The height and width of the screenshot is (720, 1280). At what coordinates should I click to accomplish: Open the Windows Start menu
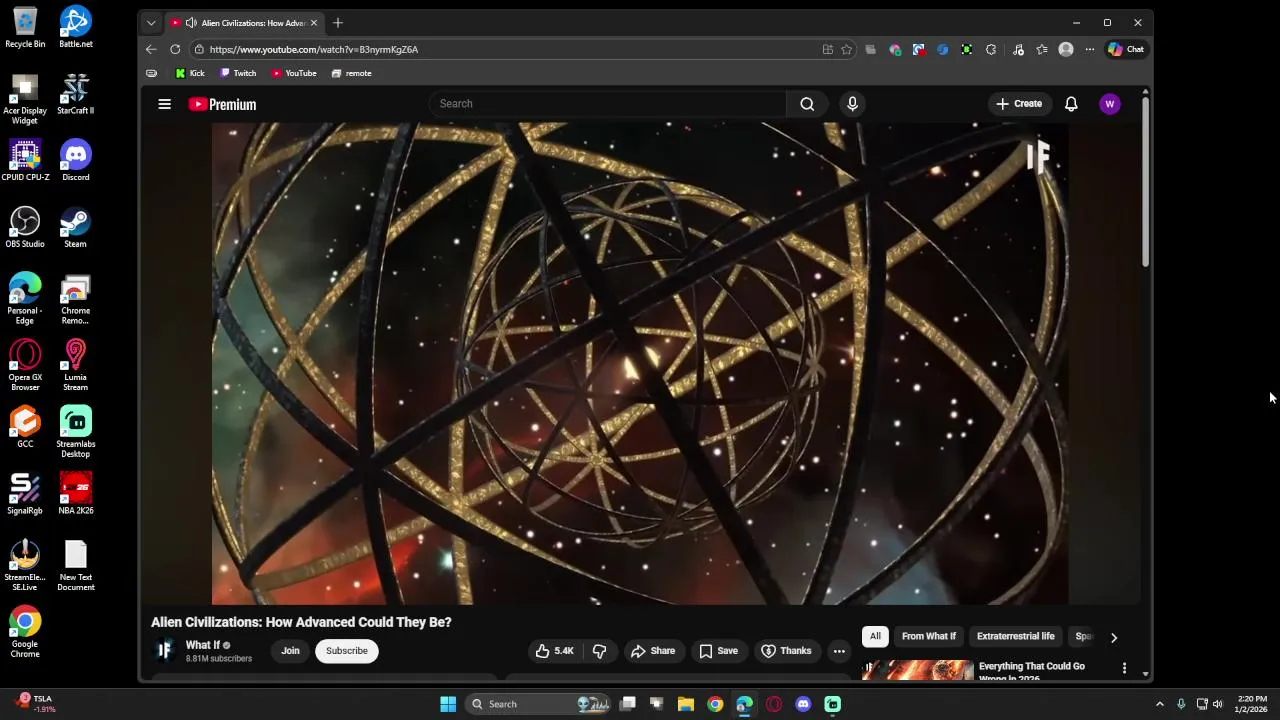point(448,704)
